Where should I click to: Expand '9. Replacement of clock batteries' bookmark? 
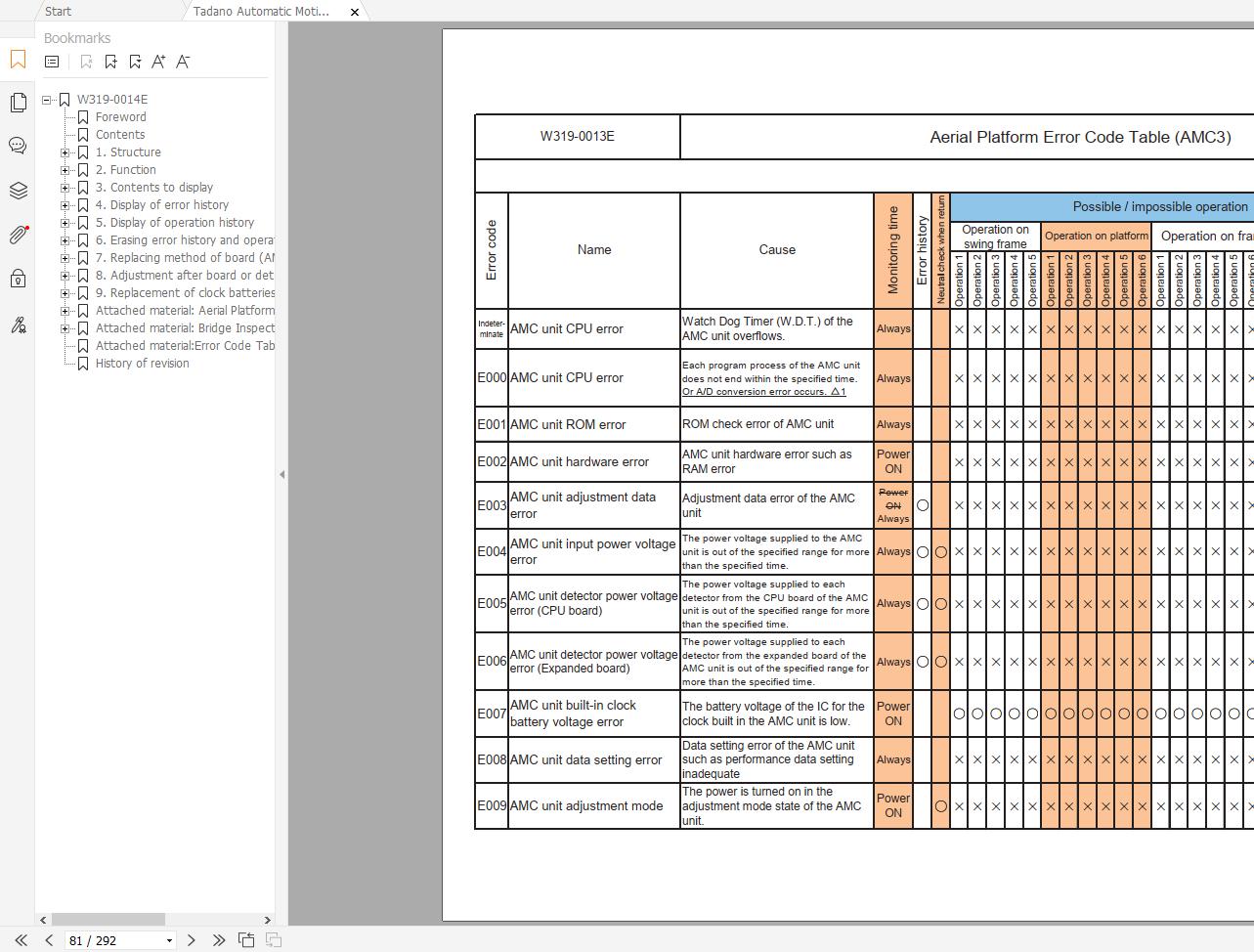(x=65, y=293)
